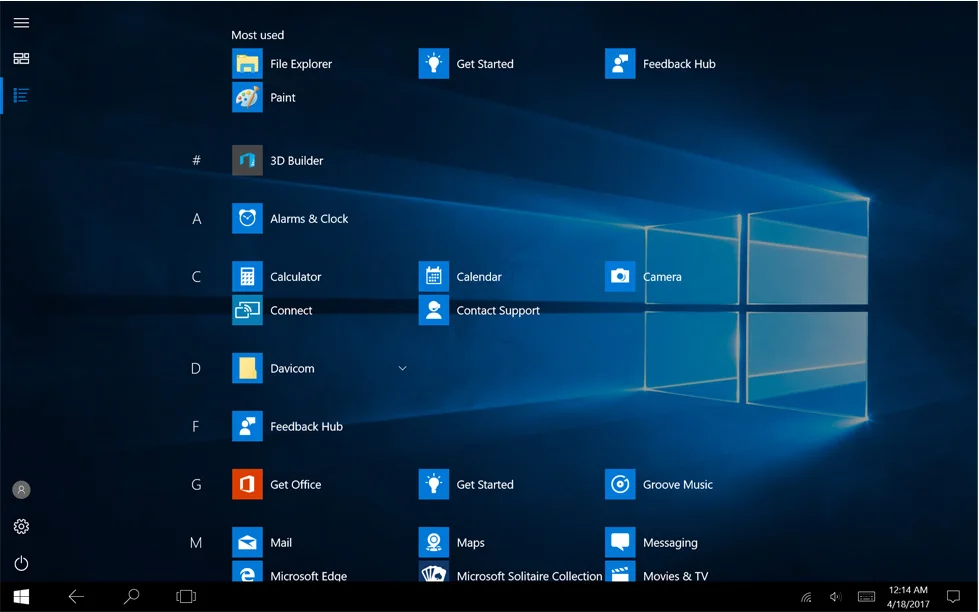Image resolution: width=979 pixels, height=612 pixels.
Task: Open Task View on taskbar
Action: [186, 597]
